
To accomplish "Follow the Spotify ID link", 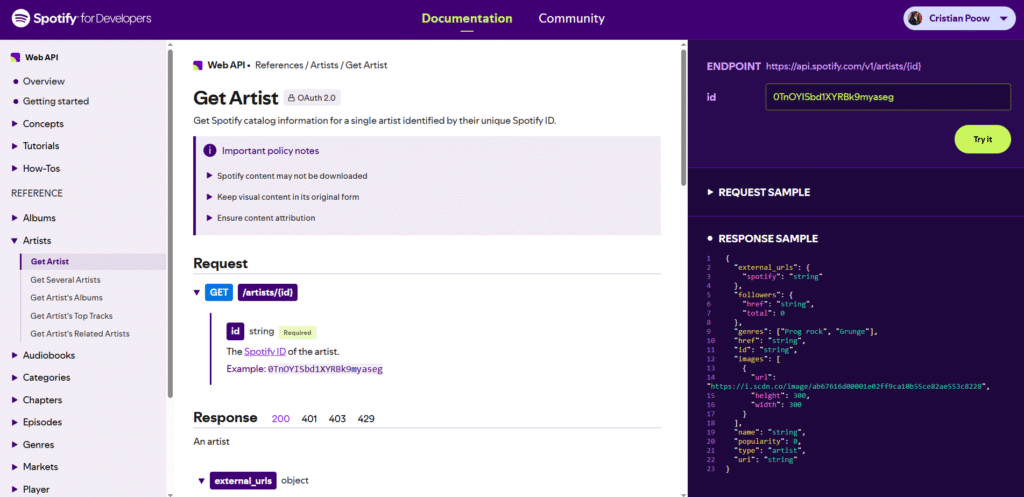I will pyautogui.click(x=265, y=353).
